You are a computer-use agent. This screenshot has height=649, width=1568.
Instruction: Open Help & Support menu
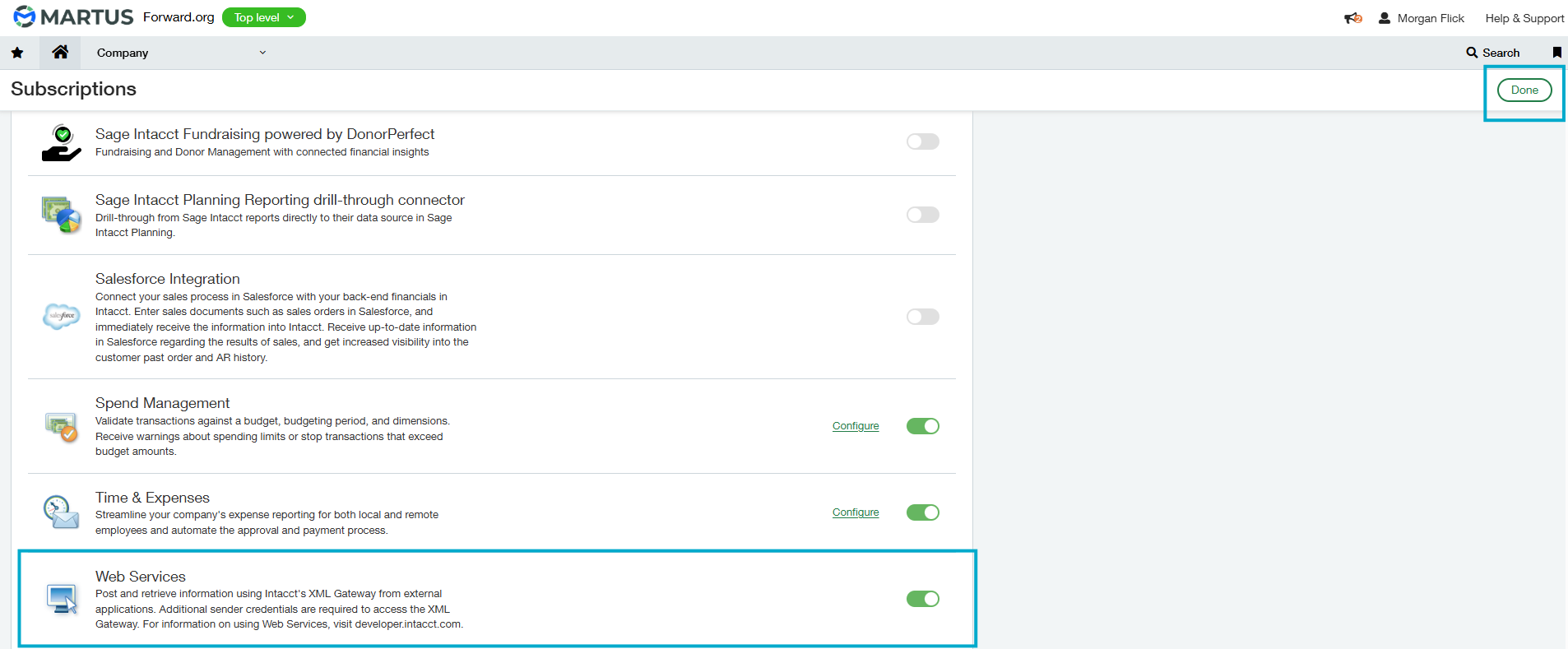[x=1524, y=18]
